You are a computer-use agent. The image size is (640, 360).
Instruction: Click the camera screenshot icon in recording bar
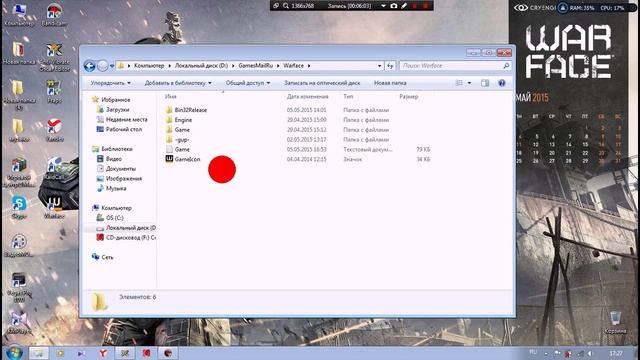(393, 6)
